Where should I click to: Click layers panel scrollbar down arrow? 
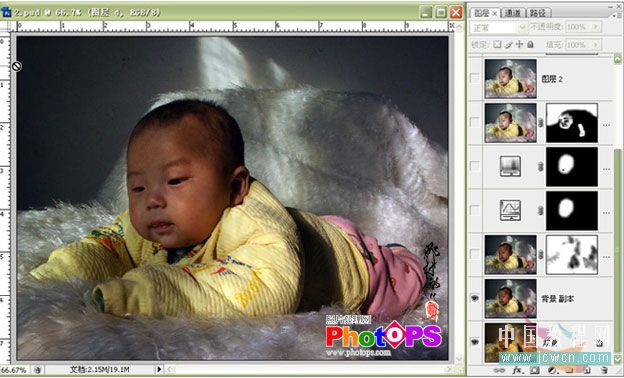tap(617, 359)
